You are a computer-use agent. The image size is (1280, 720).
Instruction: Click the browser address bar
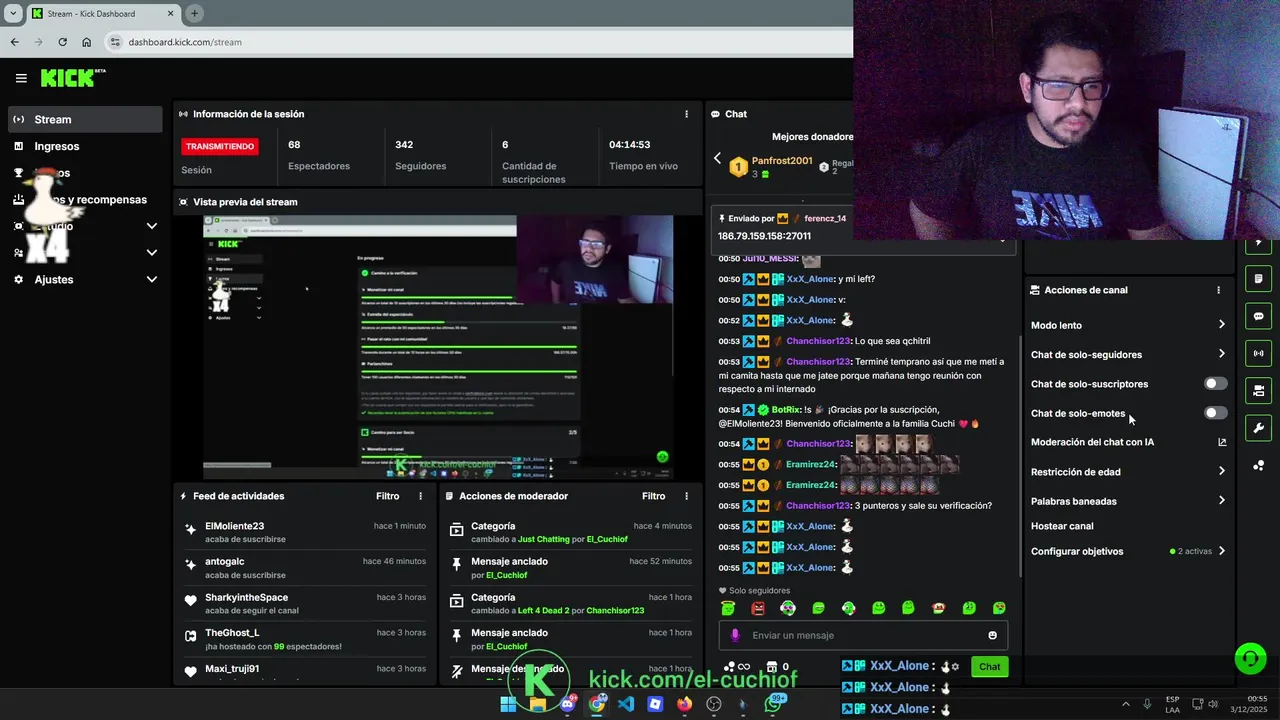pyautogui.click(x=480, y=42)
